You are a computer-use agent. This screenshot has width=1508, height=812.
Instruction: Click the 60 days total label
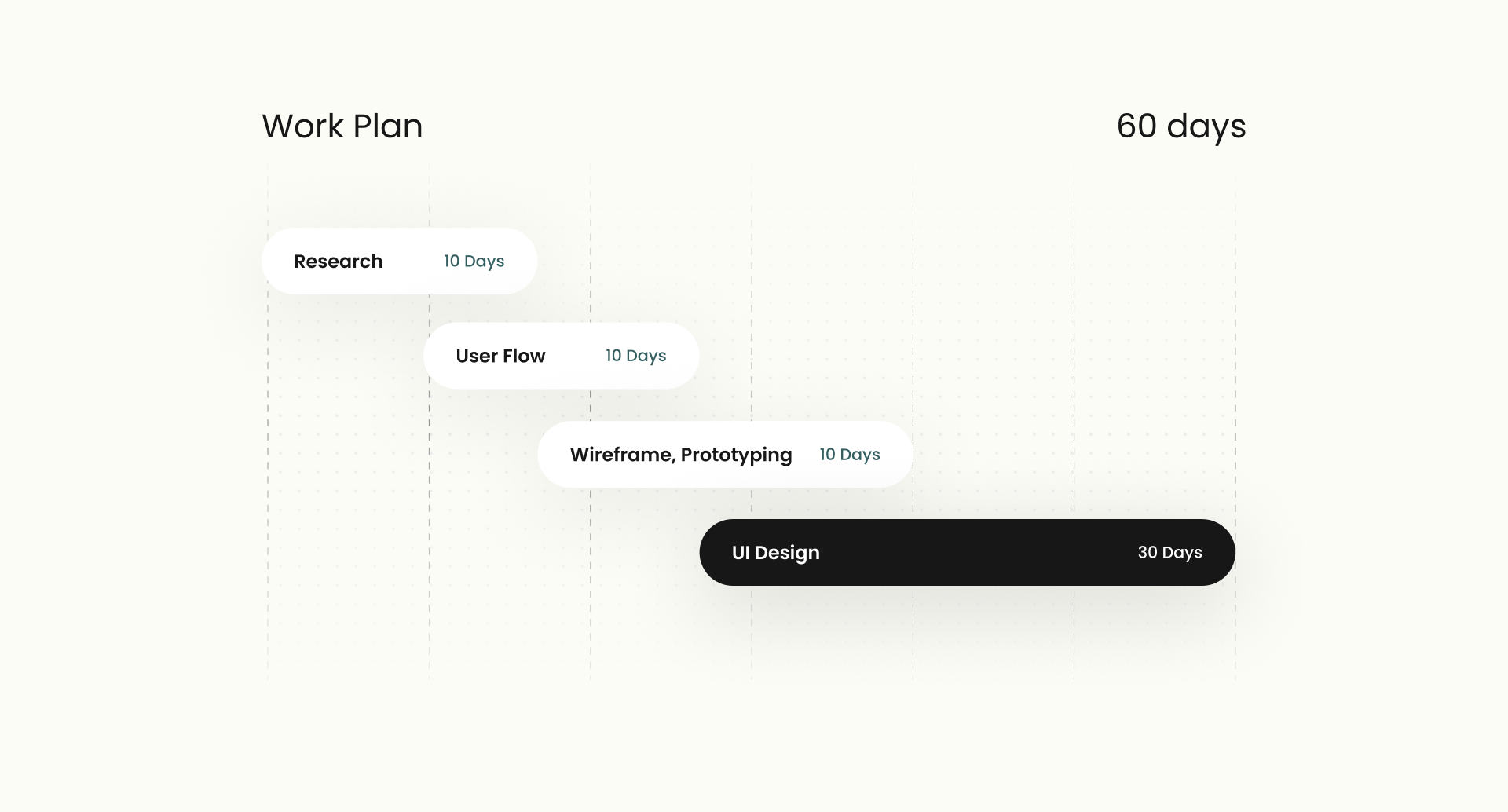1180,126
